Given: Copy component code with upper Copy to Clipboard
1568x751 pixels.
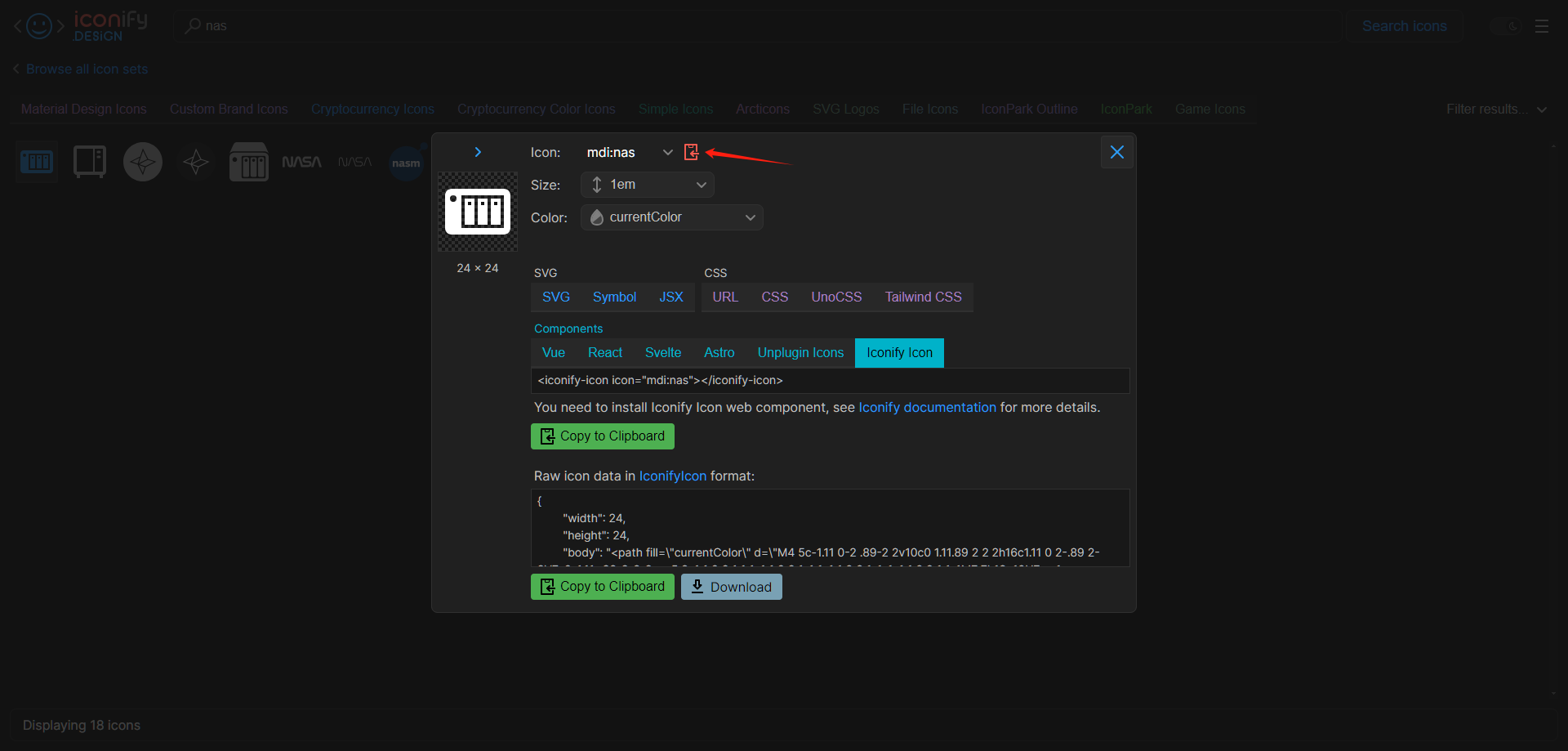Looking at the screenshot, I should tap(603, 436).
